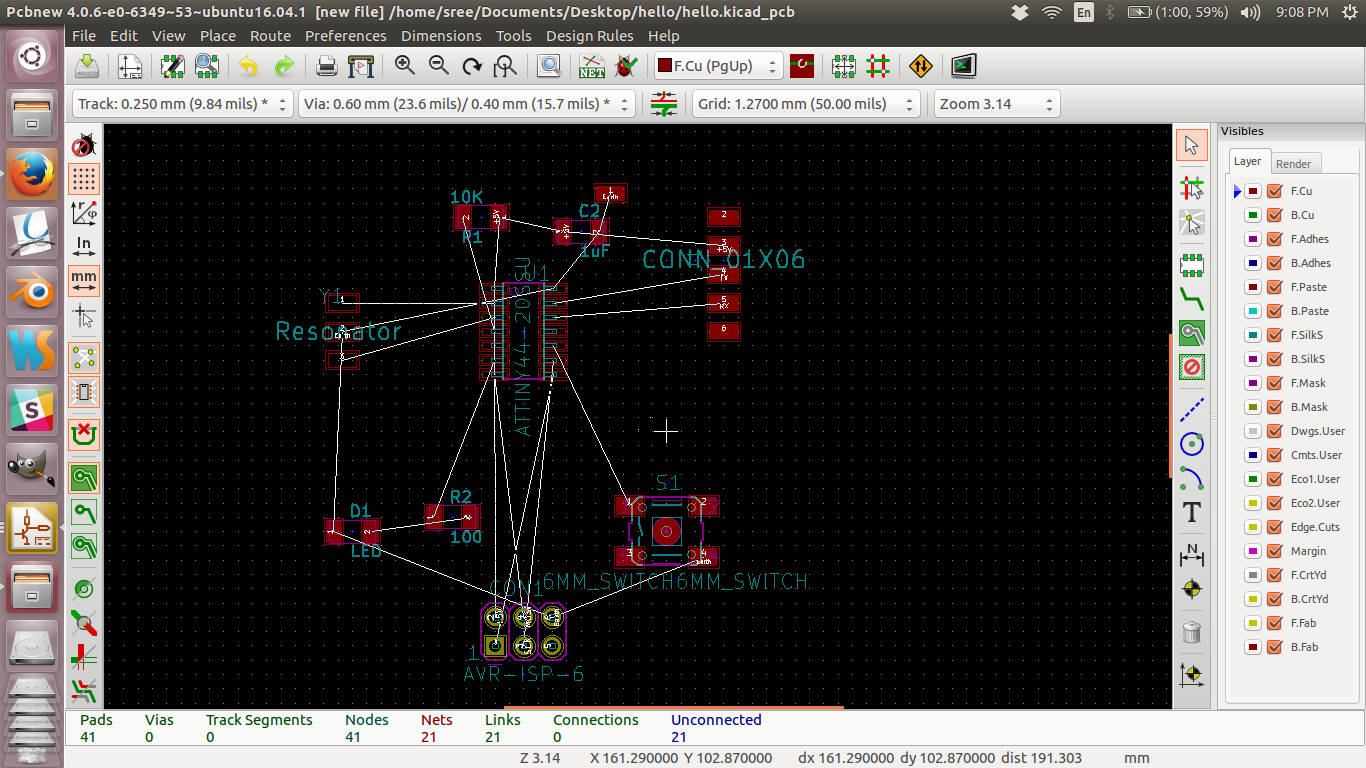Open Slack from the Ubuntu dock
Viewport: 1366px width, 768px height.
coord(32,408)
